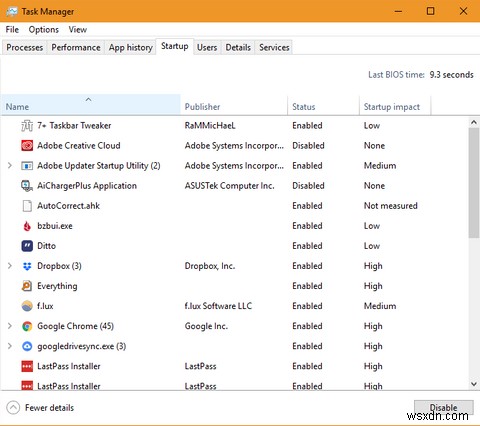Minimize the Task Manager window

pyautogui.click(x=398, y=11)
